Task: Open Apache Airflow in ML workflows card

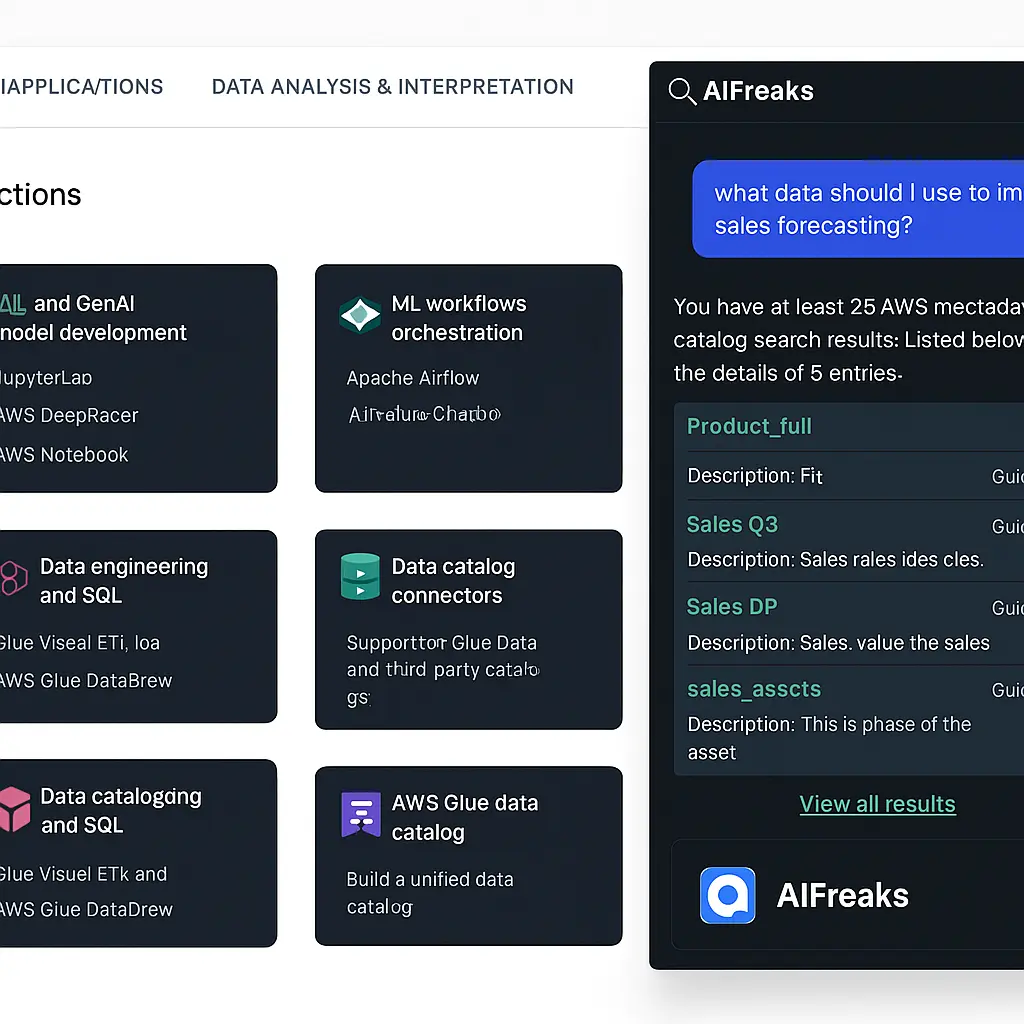Action: [x=413, y=378]
